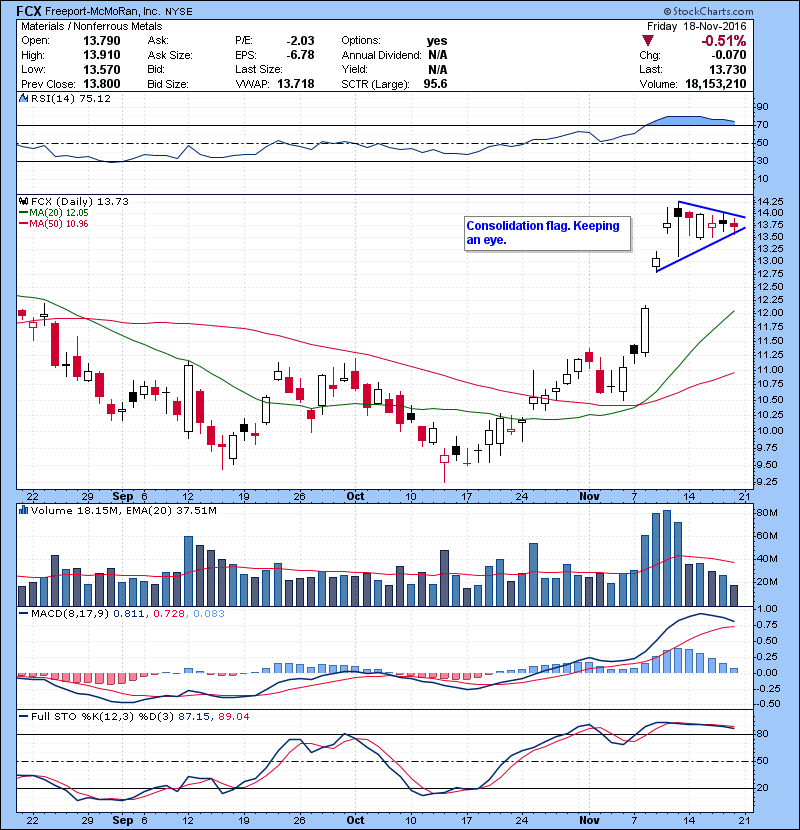Click the 20M volume axis label
The height and width of the screenshot is (830, 800).
tap(767, 582)
